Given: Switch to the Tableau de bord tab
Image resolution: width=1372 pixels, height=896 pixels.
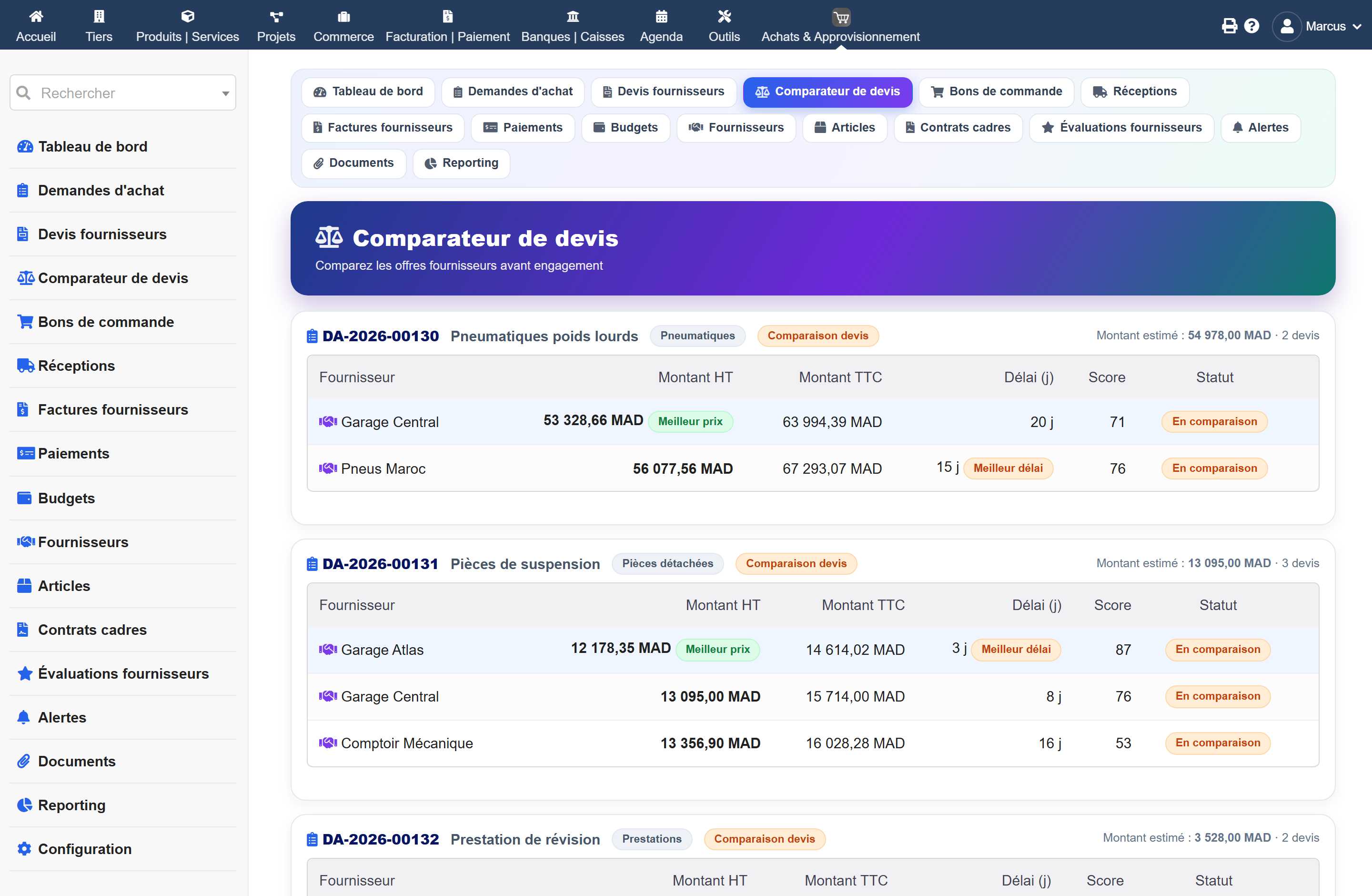Looking at the screenshot, I should coord(368,92).
